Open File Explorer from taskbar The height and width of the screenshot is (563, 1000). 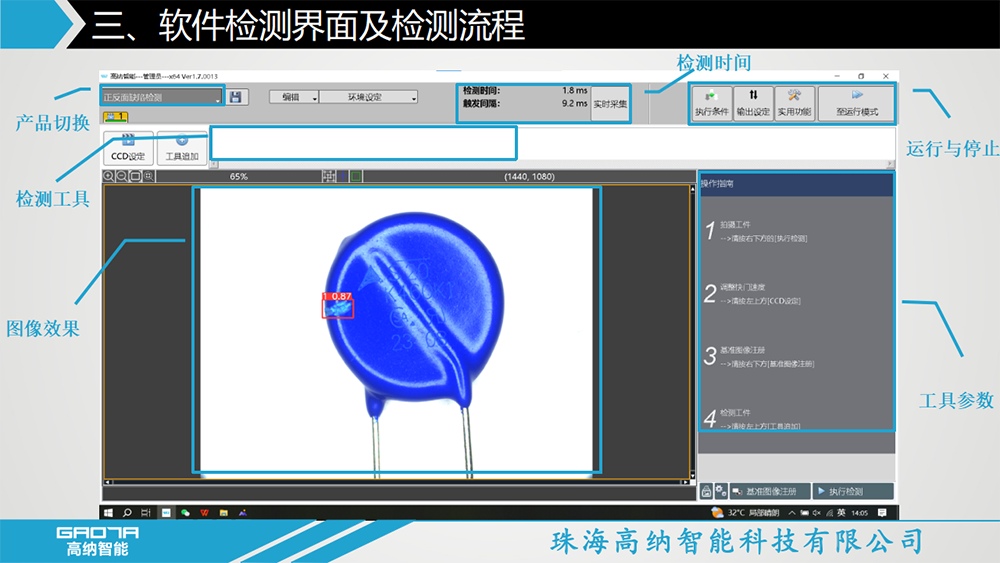click(223, 513)
